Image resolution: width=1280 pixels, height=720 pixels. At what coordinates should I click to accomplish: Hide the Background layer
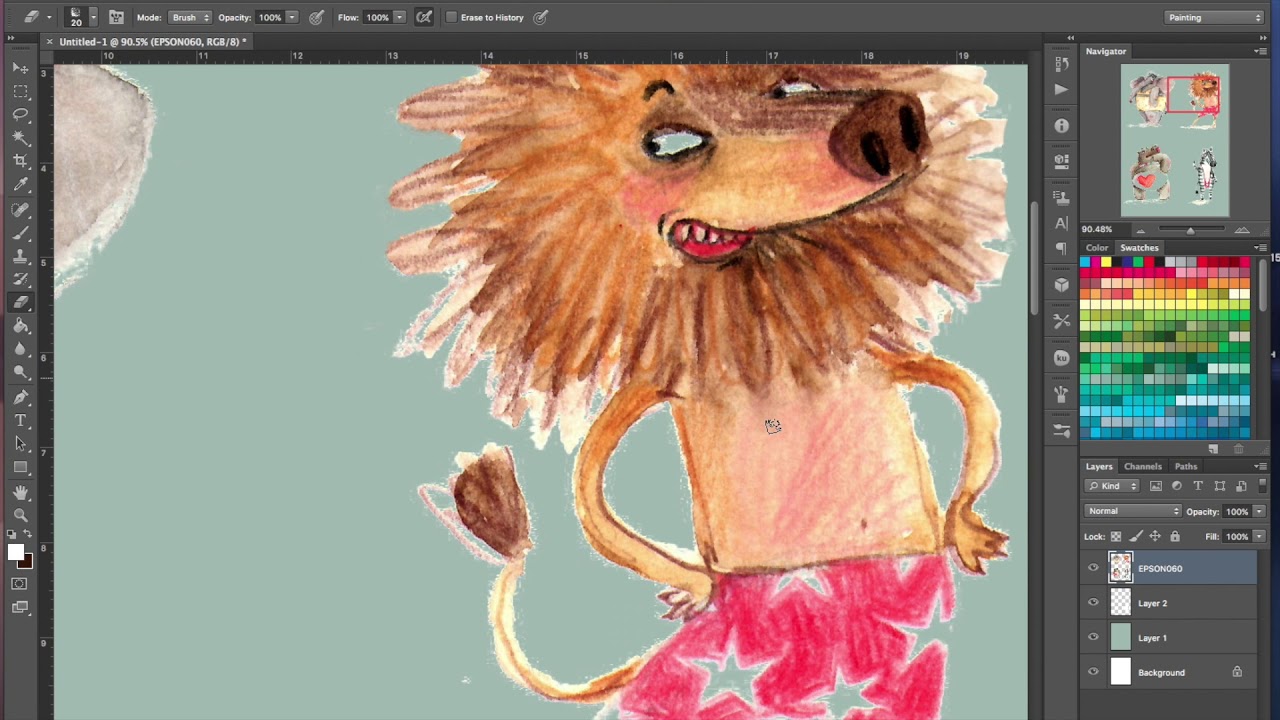1093,672
